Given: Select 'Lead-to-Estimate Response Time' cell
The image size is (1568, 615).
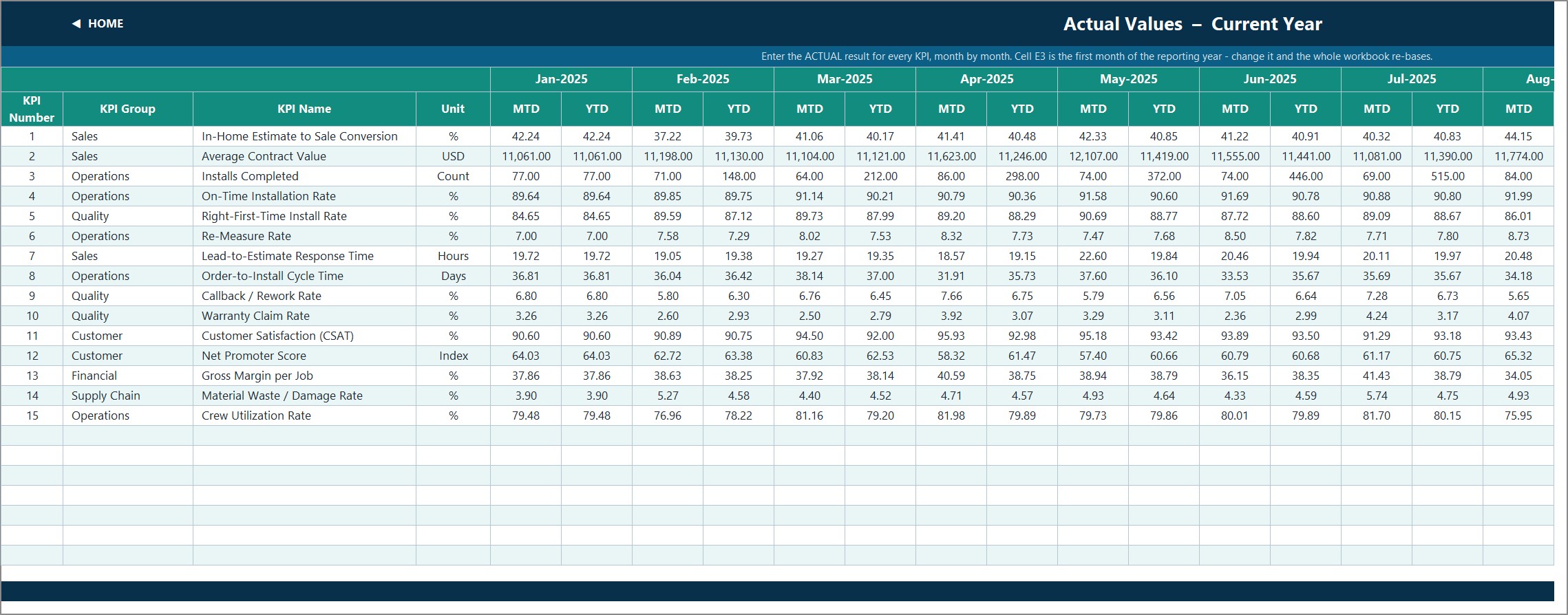Looking at the screenshot, I should click(304, 256).
